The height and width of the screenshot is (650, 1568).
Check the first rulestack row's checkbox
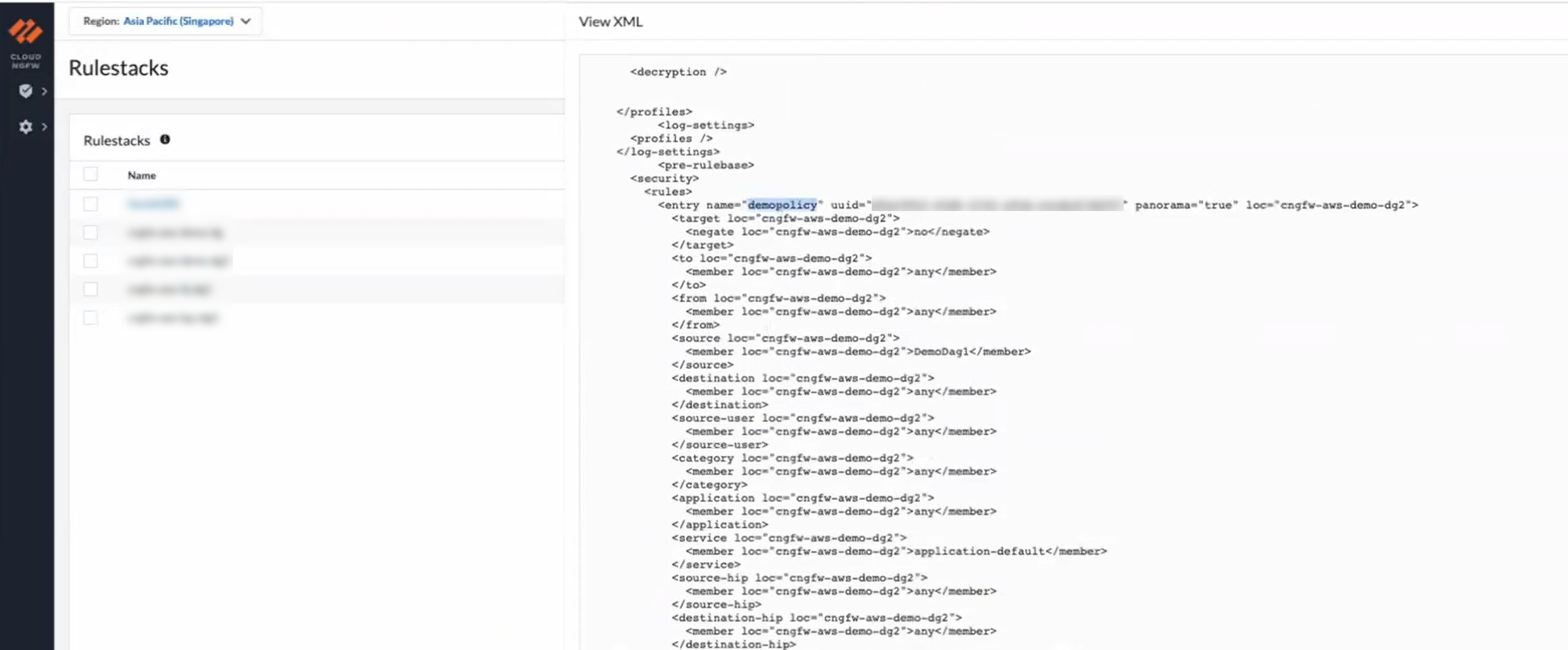(90, 204)
